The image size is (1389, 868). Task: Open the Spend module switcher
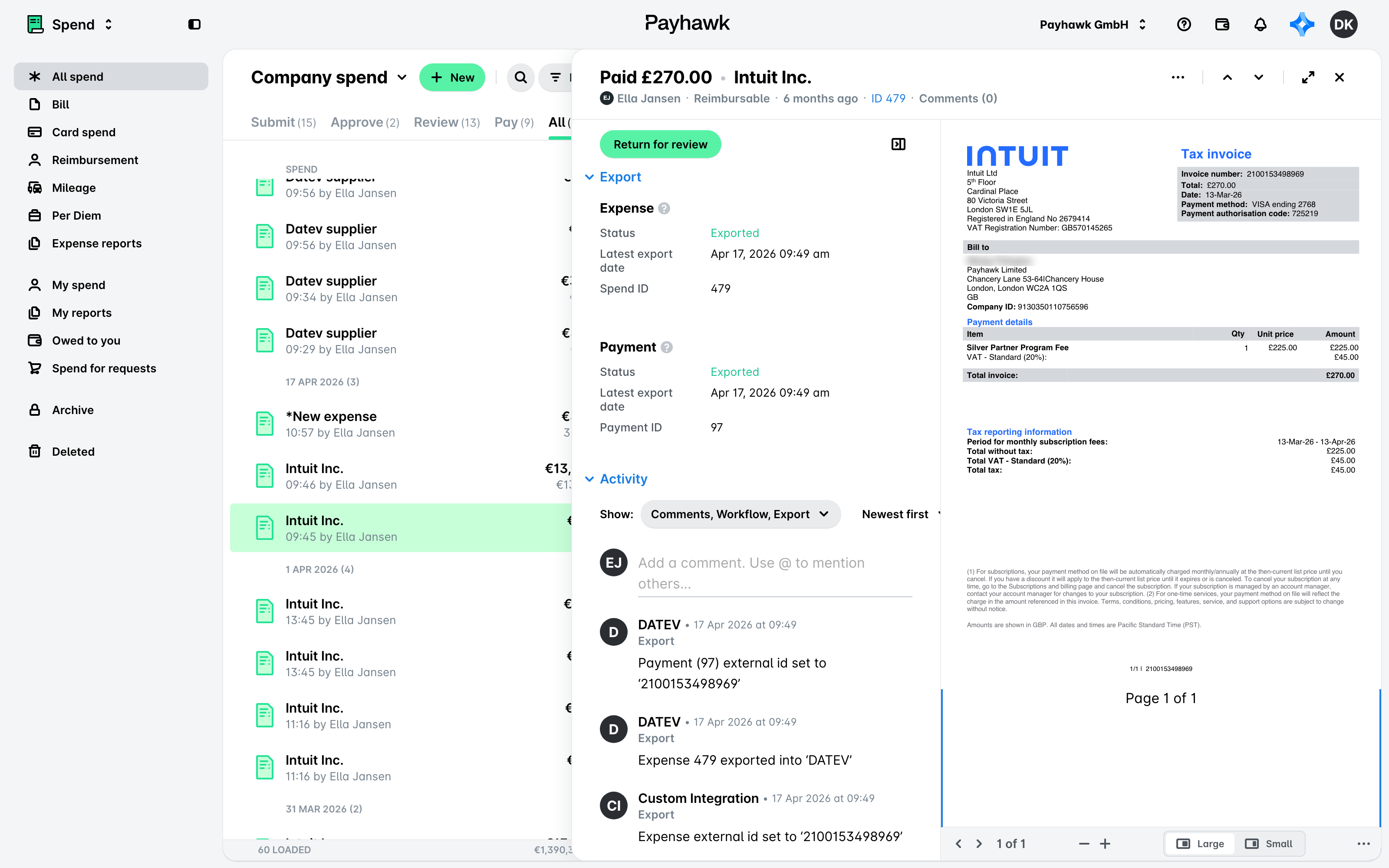[70, 24]
